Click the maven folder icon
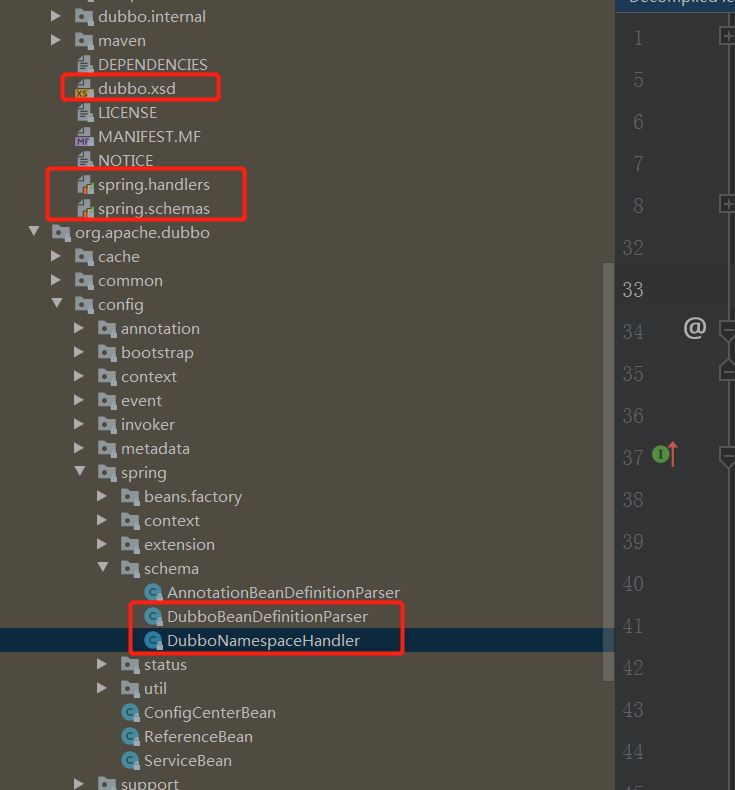This screenshot has width=735, height=790. pos(84,41)
